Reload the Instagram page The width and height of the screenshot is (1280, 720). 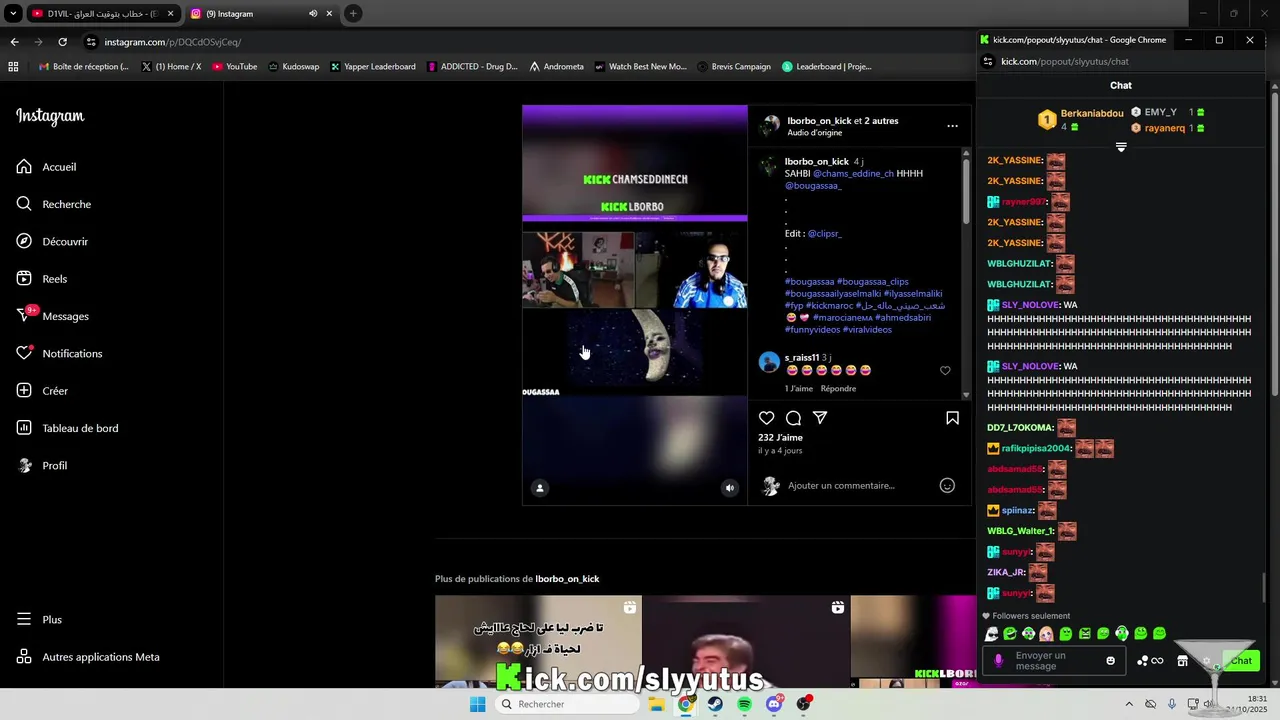62,42
